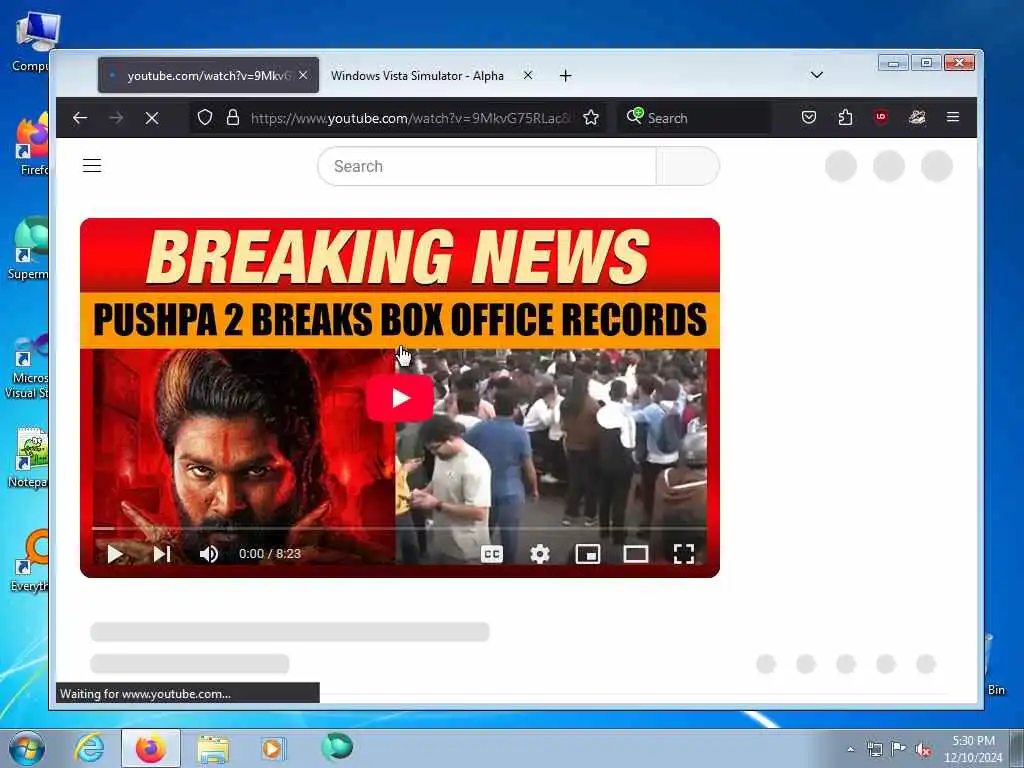Open the Windows Start menu
The height and width of the screenshot is (768, 1024).
(x=27, y=748)
